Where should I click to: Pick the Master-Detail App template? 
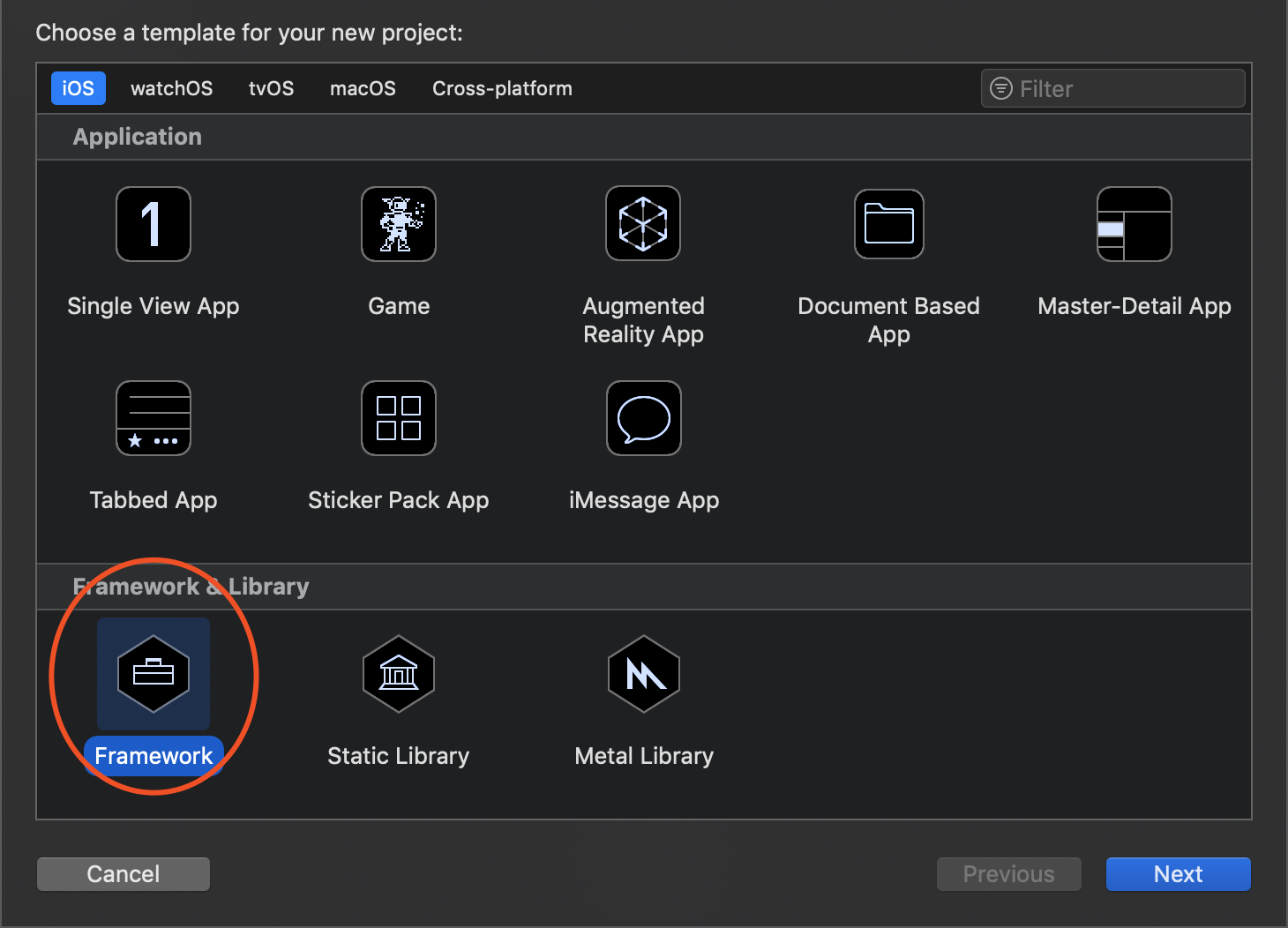click(1134, 224)
